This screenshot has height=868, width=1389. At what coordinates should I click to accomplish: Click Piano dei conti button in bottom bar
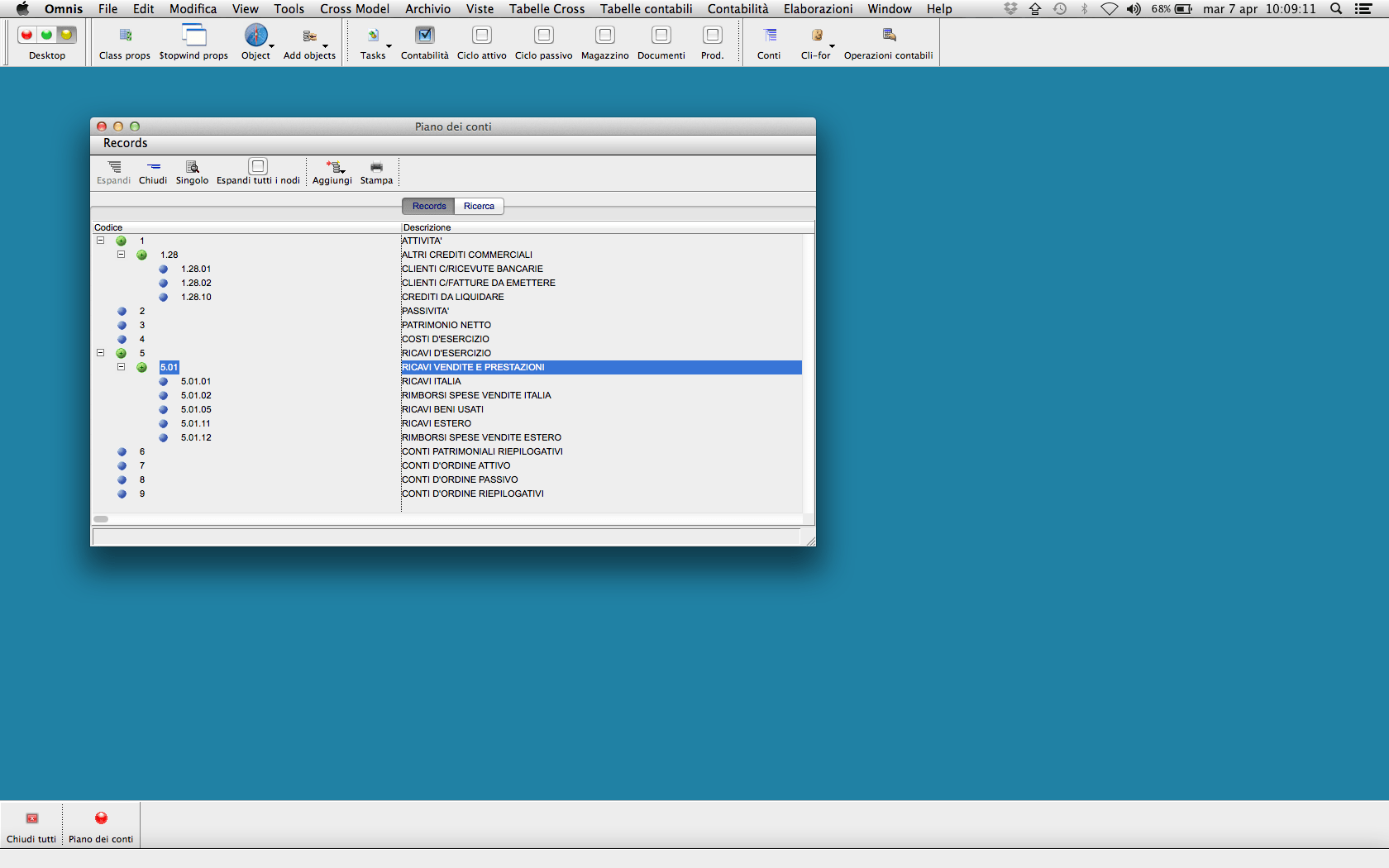[101, 825]
